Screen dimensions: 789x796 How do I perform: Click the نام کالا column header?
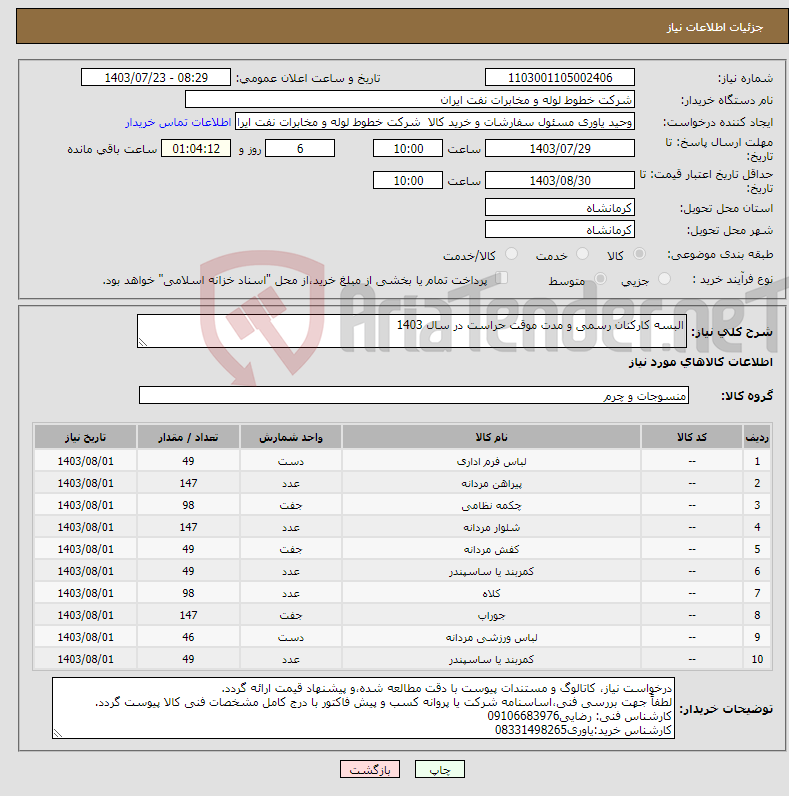[x=491, y=437]
